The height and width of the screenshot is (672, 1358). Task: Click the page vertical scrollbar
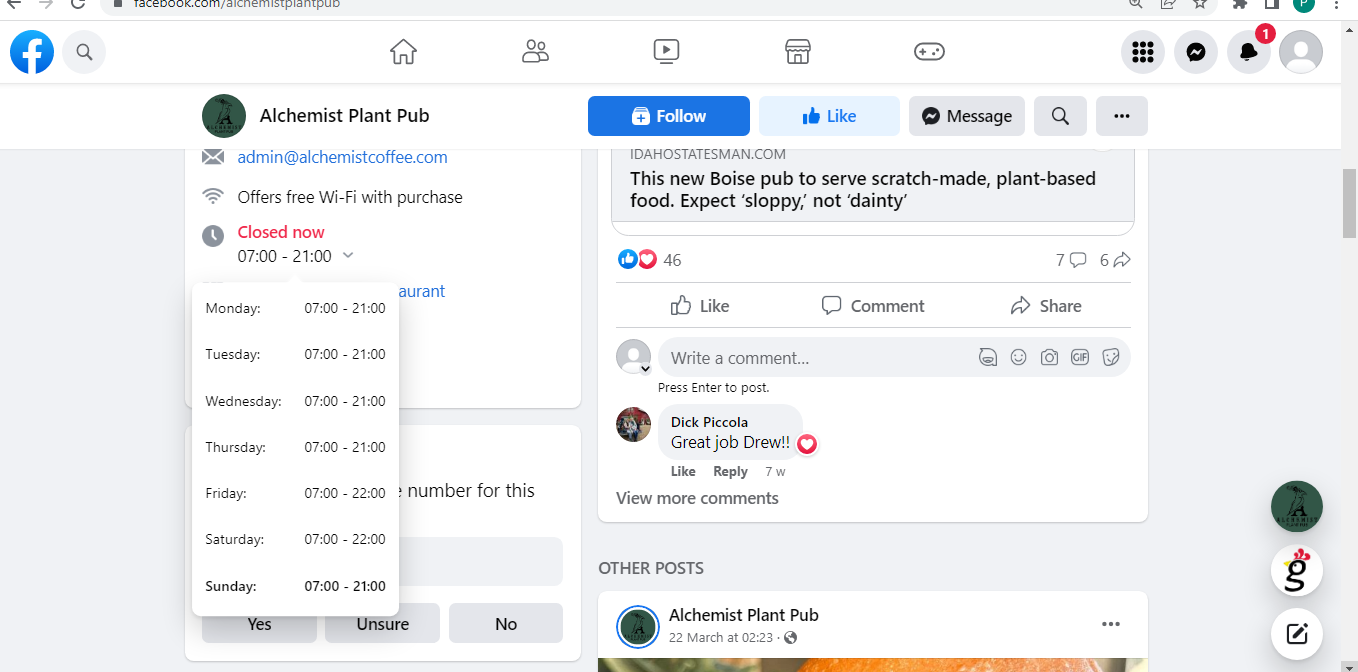click(1349, 205)
